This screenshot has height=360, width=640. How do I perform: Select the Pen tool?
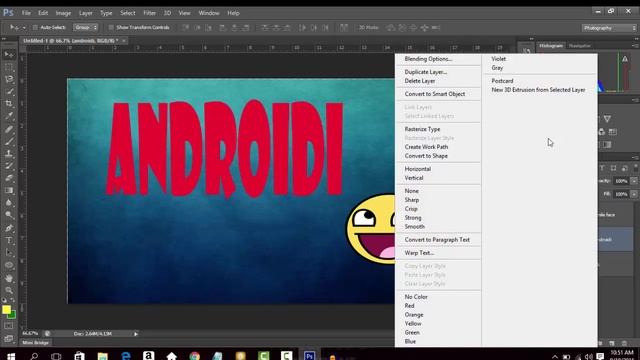click(9, 228)
